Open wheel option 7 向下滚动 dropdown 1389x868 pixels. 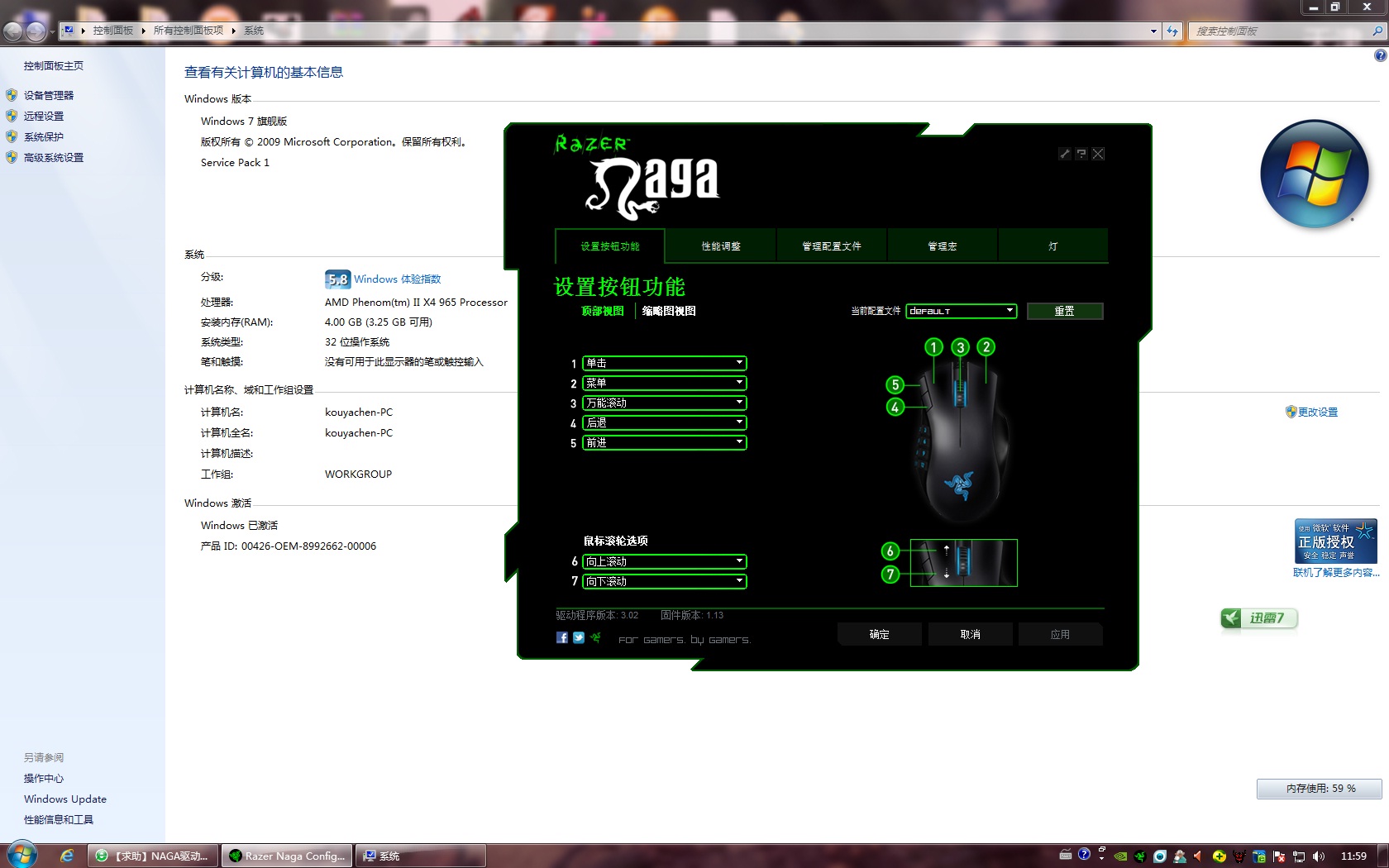[665, 581]
